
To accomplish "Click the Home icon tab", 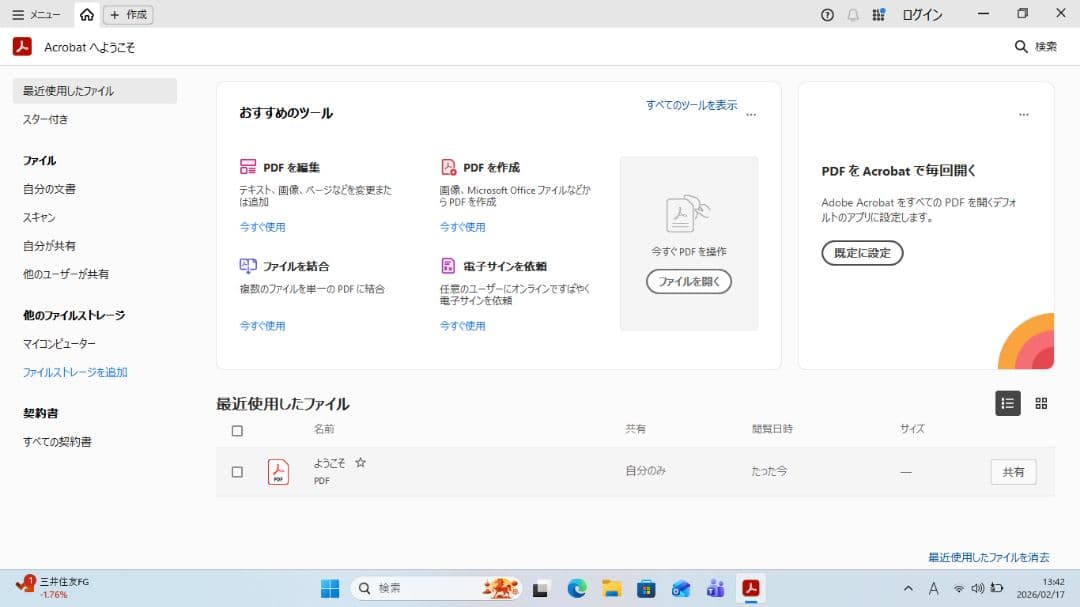I will (87, 15).
